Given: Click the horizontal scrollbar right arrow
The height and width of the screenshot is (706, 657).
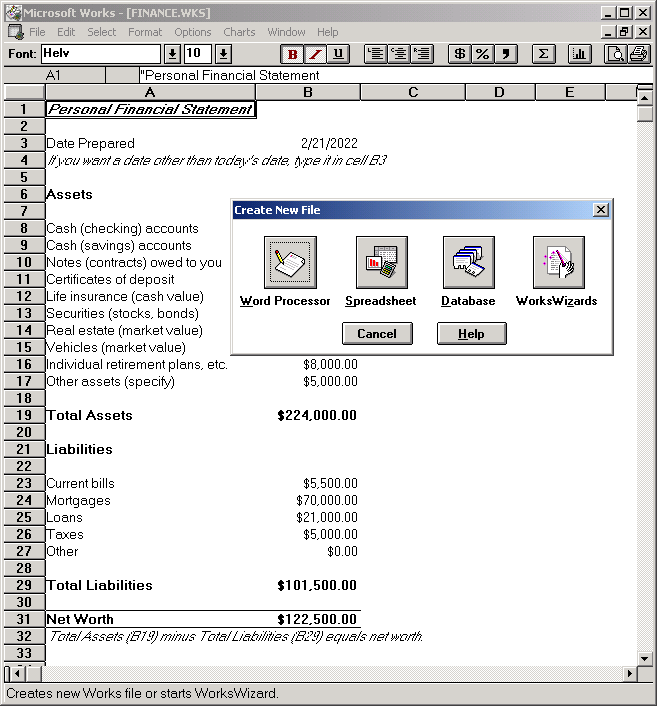Looking at the screenshot, I should (630, 674).
